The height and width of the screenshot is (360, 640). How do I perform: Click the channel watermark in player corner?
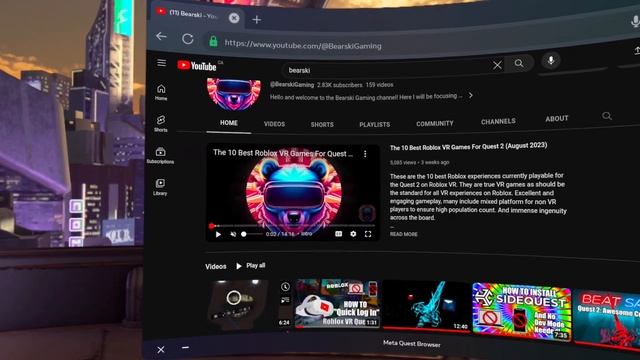pos(367,213)
